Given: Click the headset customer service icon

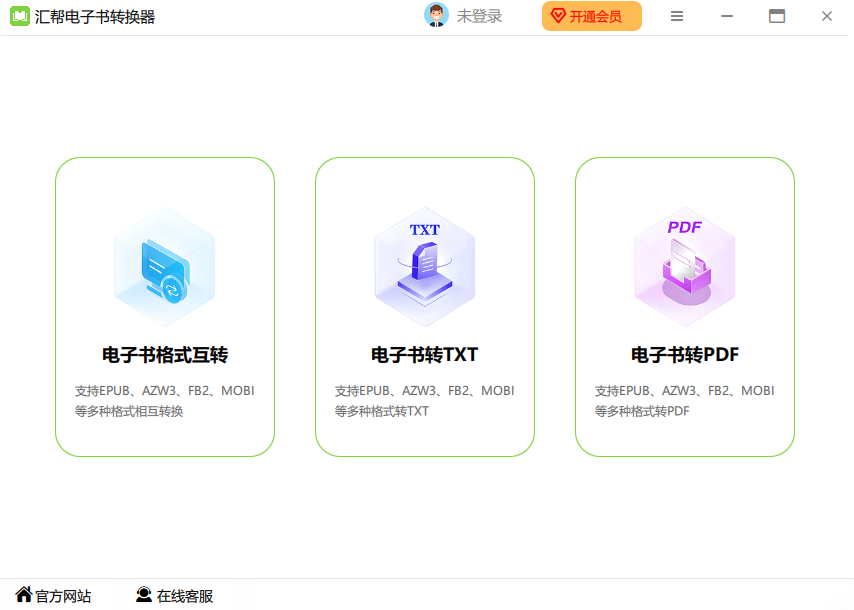Looking at the screenshot, I should click(144, 595).
